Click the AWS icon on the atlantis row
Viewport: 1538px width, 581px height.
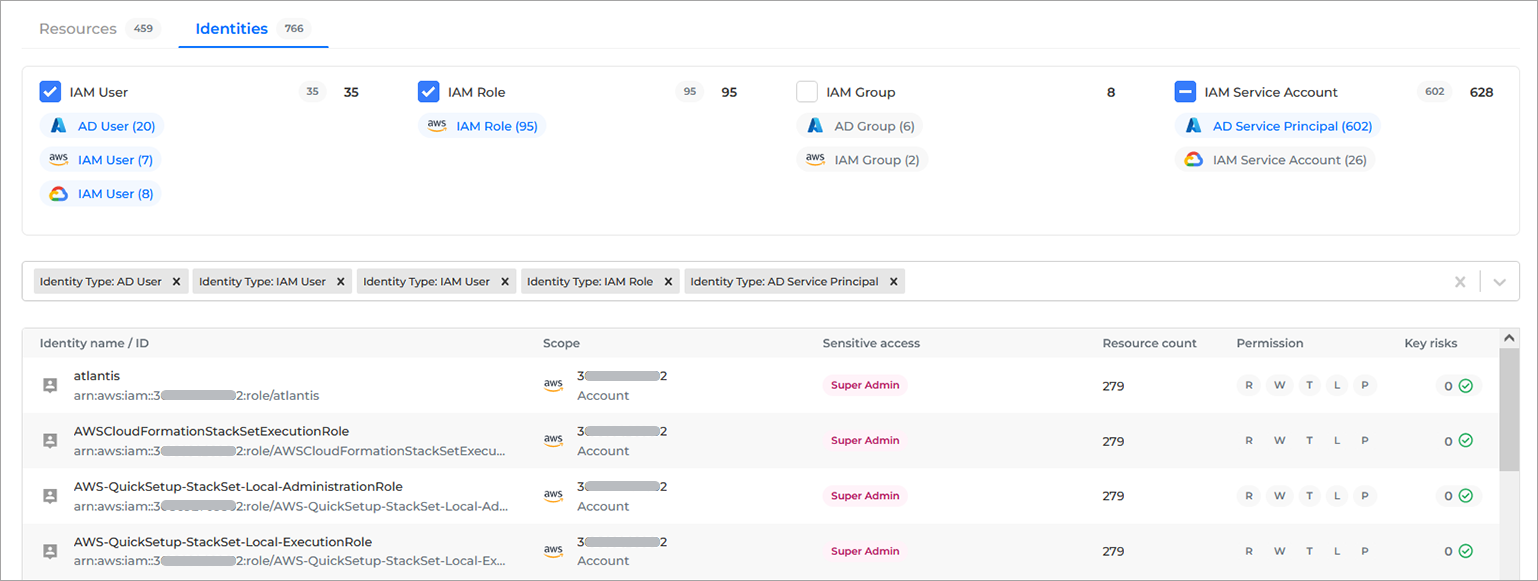pyautogui.click(x=553, y=383)
